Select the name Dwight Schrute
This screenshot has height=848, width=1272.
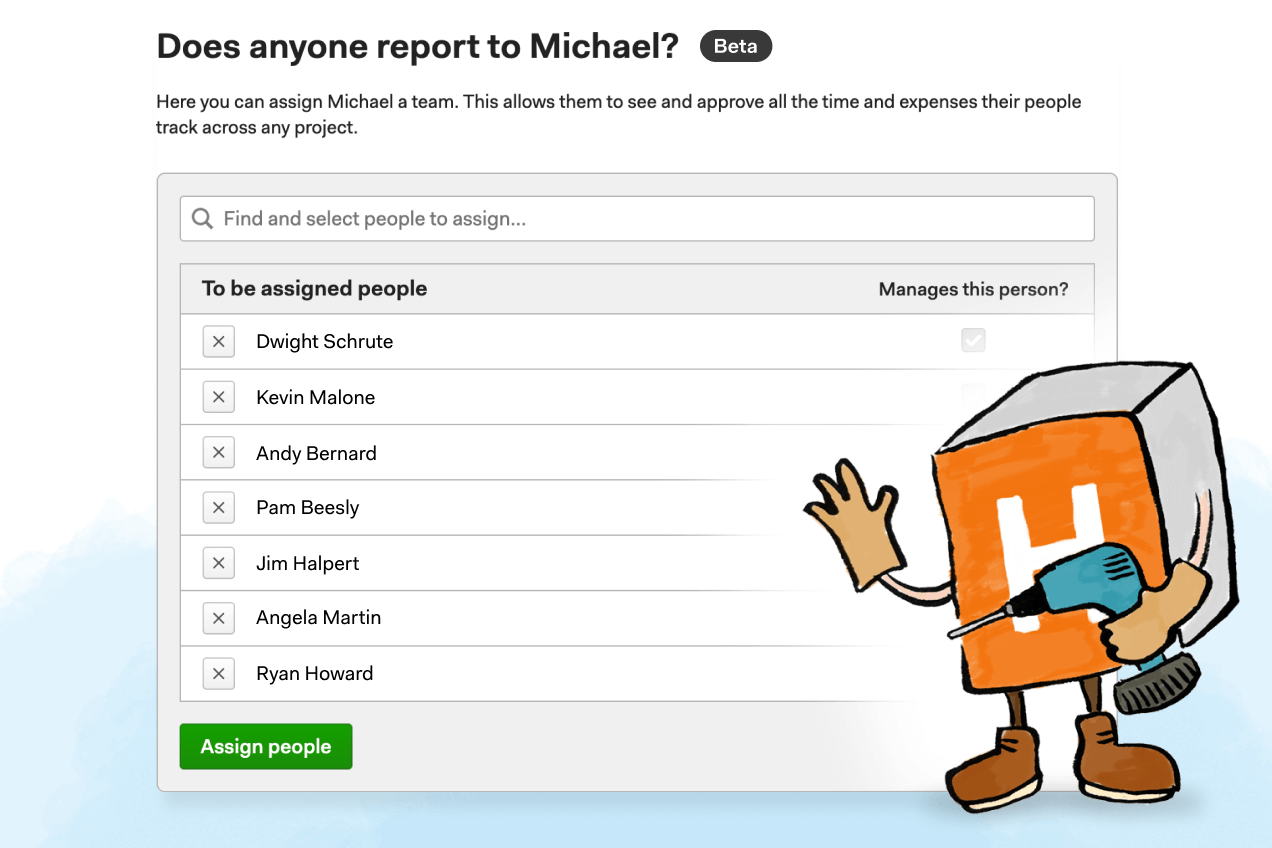point(324,341)
